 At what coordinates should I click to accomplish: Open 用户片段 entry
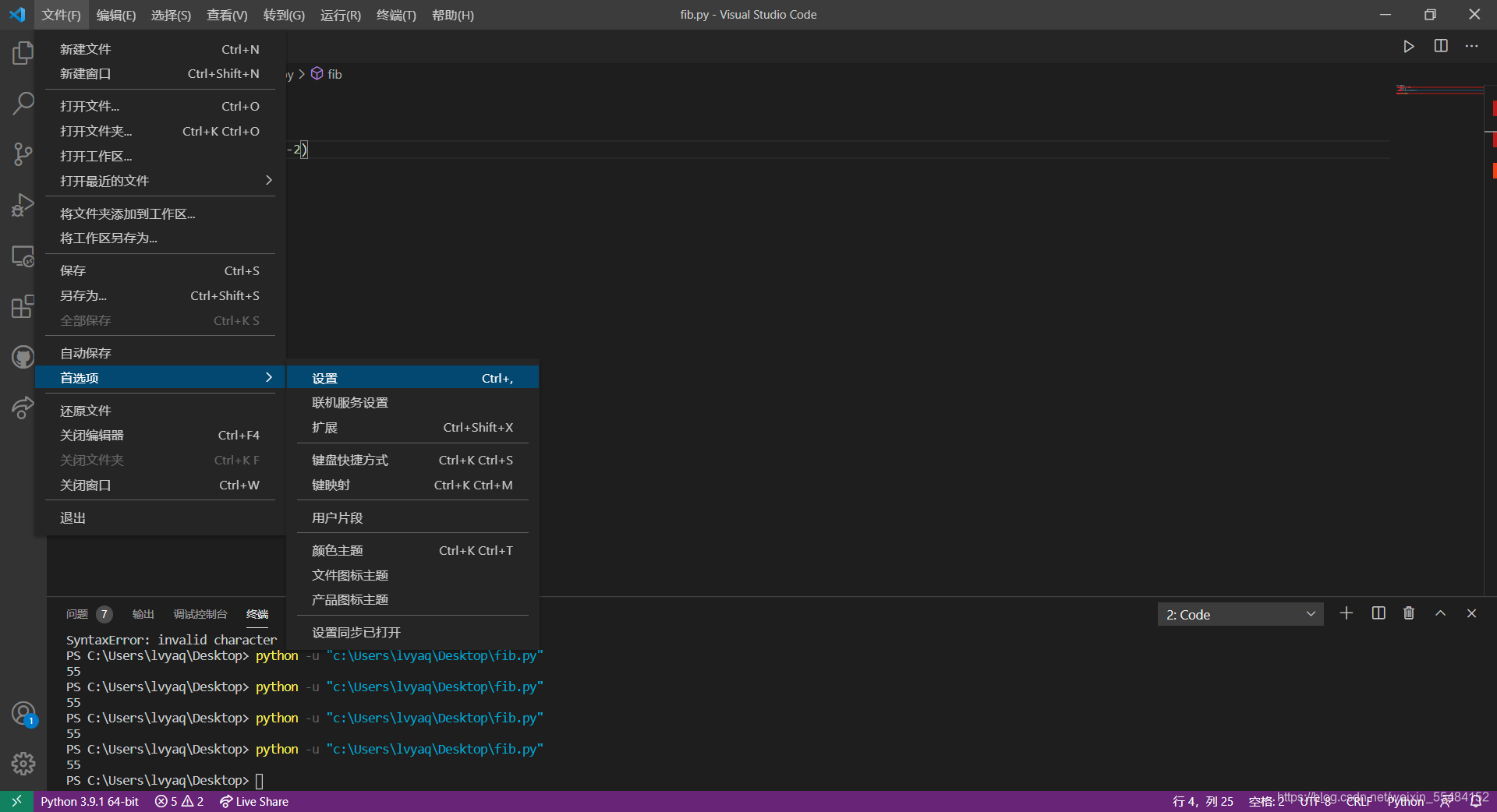[412, 517]
